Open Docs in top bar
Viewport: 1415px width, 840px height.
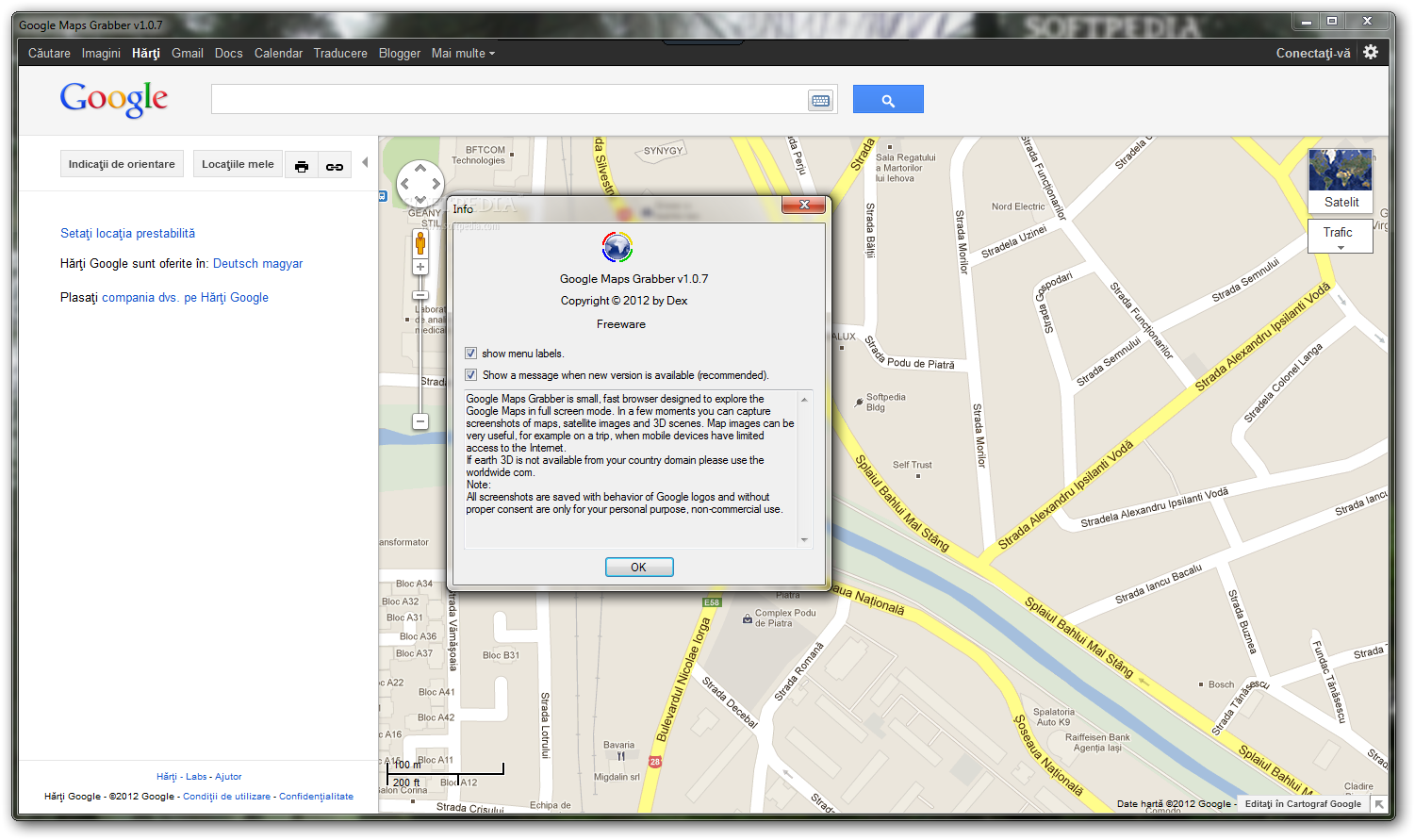point(228,53)
